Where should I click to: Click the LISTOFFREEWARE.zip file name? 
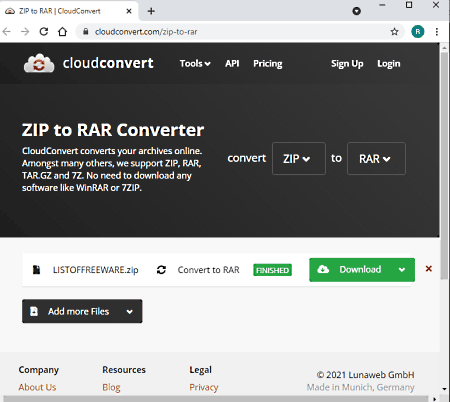[96, 270]
